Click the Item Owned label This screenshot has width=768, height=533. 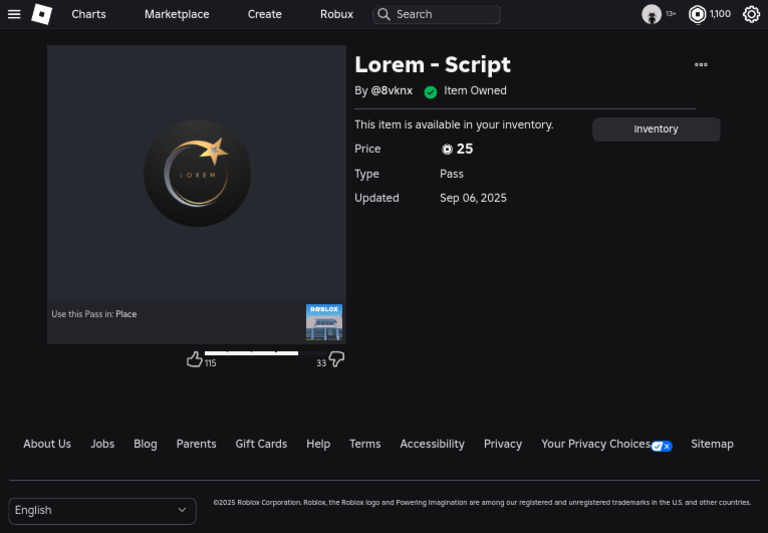(x=475, y=91)
